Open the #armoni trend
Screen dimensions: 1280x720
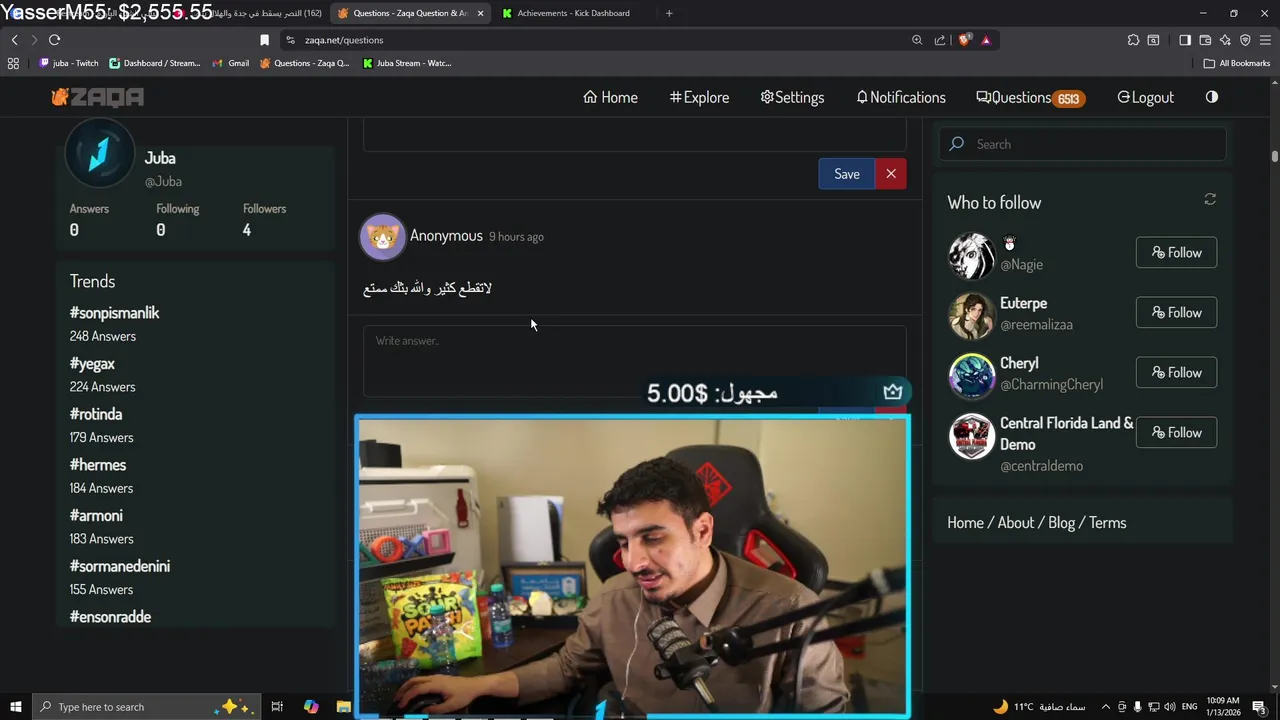click(96, 516)
